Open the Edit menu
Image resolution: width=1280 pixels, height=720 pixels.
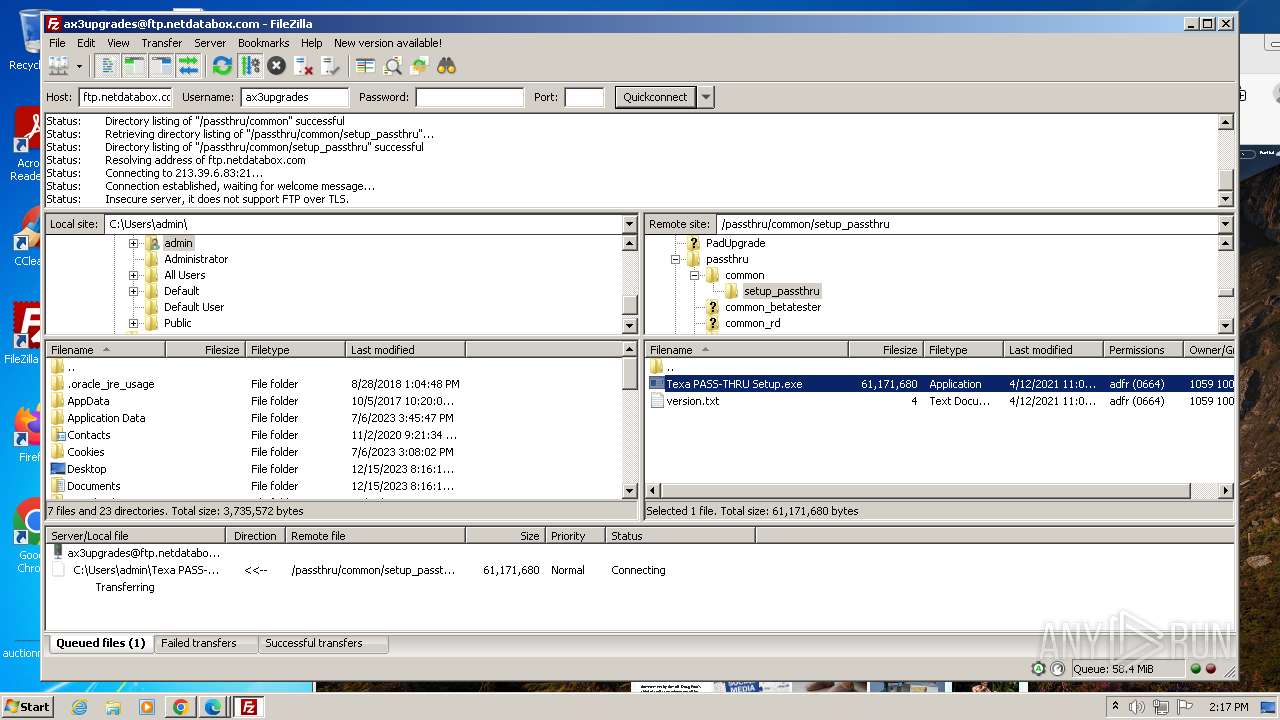point(86,43)
